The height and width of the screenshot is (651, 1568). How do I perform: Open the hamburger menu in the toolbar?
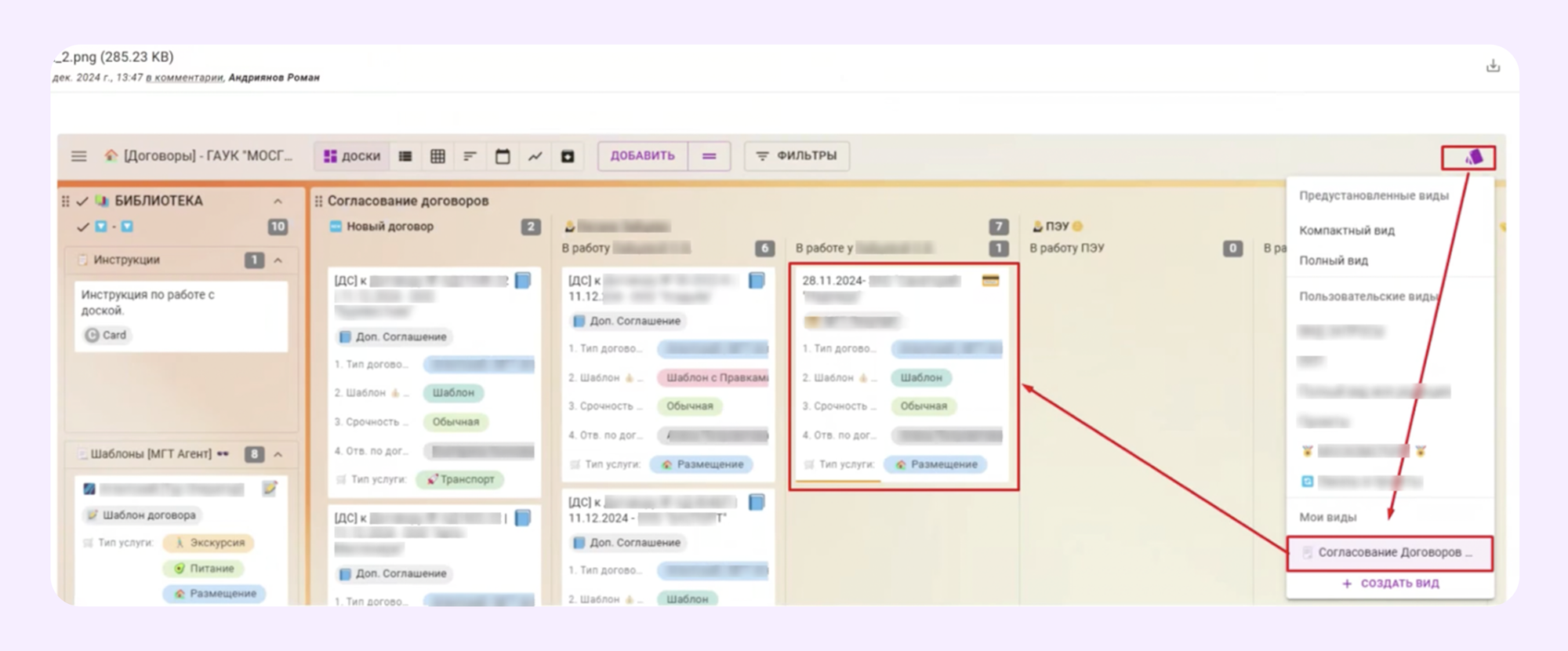78,156
